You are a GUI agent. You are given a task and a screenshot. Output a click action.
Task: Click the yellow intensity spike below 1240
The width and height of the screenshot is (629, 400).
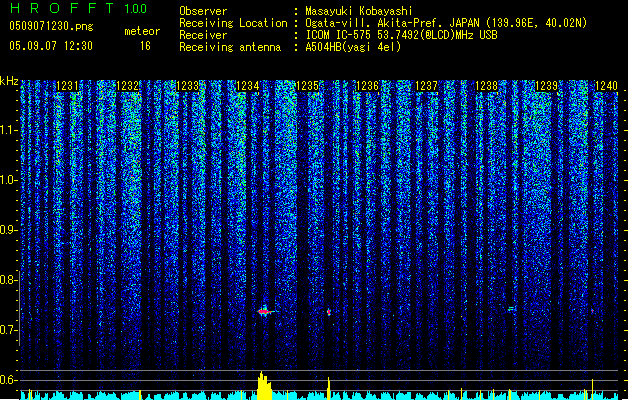(592, 389)
